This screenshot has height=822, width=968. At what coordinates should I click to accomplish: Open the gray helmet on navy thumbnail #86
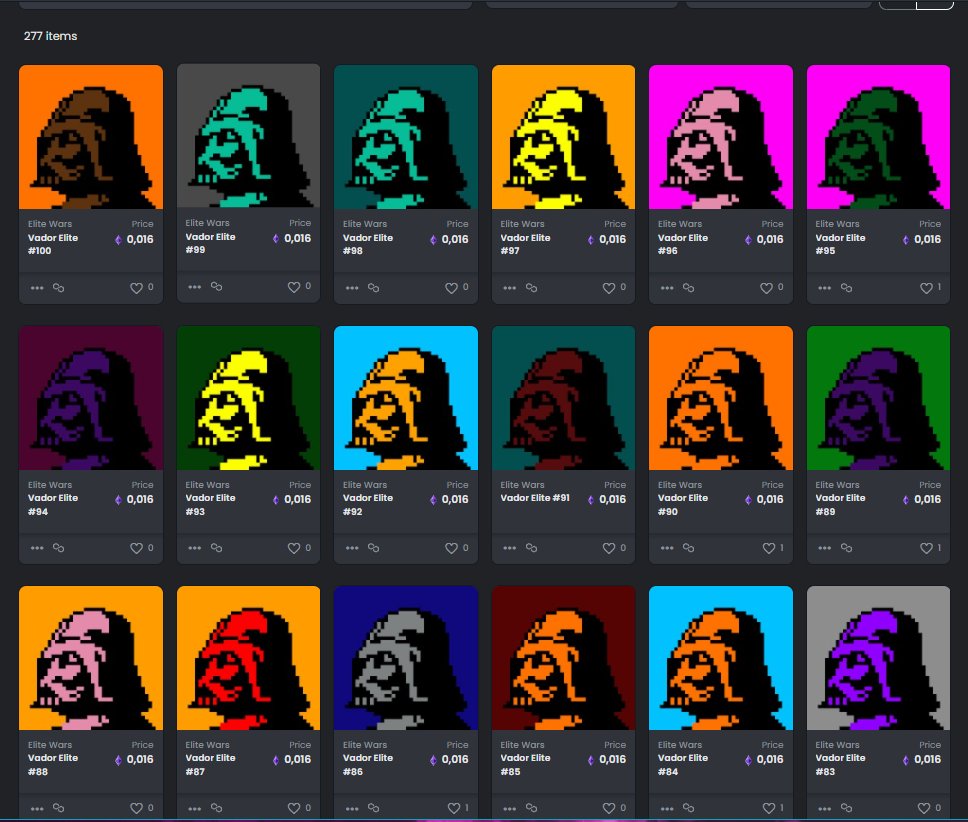point(406,658)
